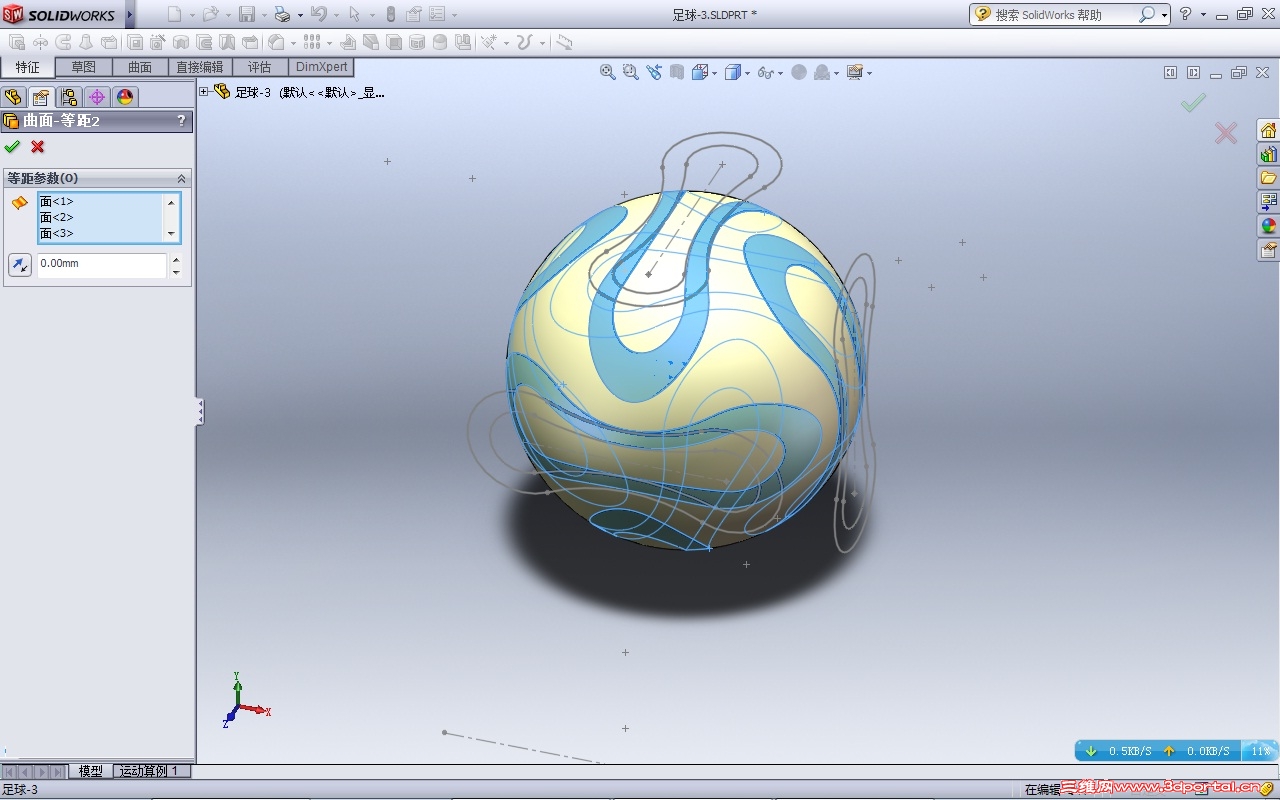Click the offset distance field showing 0.00mm
Screen dimensions: 1280x800
tap(102, 264)
